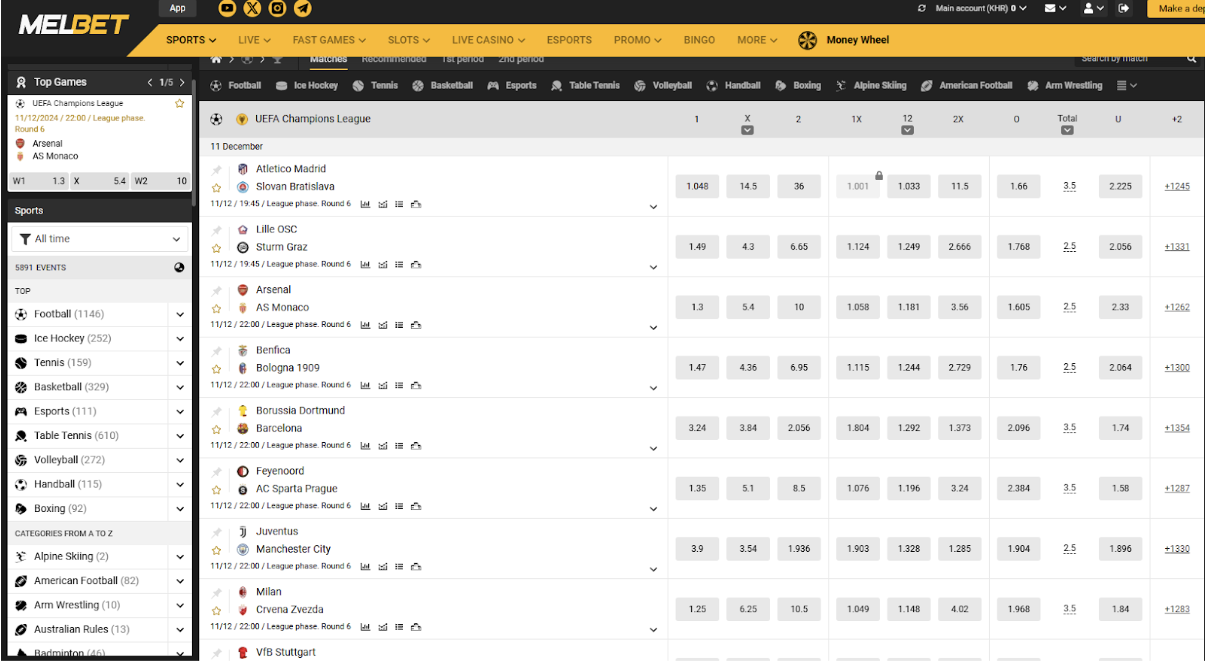Click the pie chart icon beside 5891 EVENTS
Viewport: 1208px width, 666px height.
pos(180,268)
